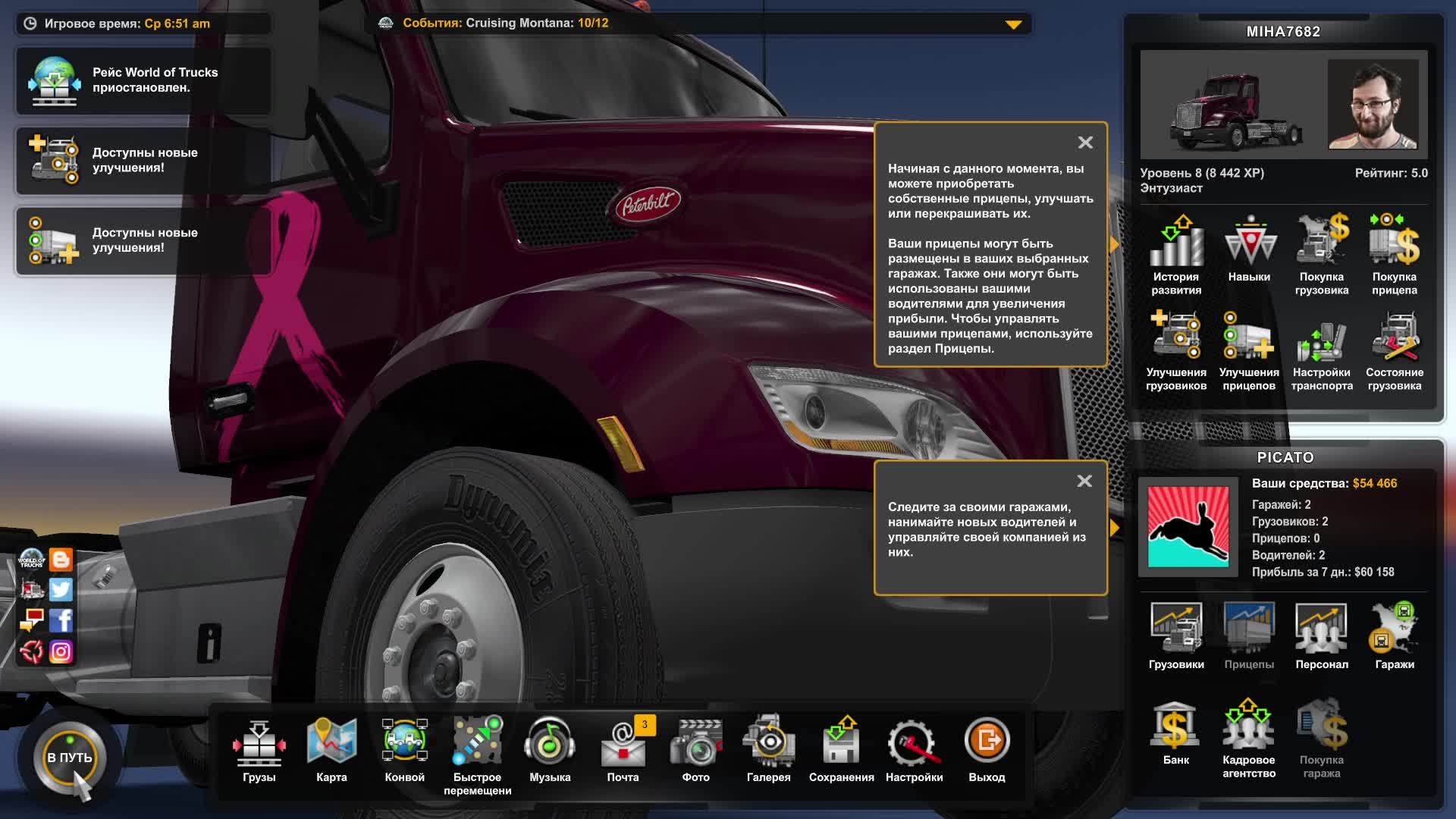The image size is (1456, 819).
Task: Open the World of Trucks job notification
Action: click(143, 80)
